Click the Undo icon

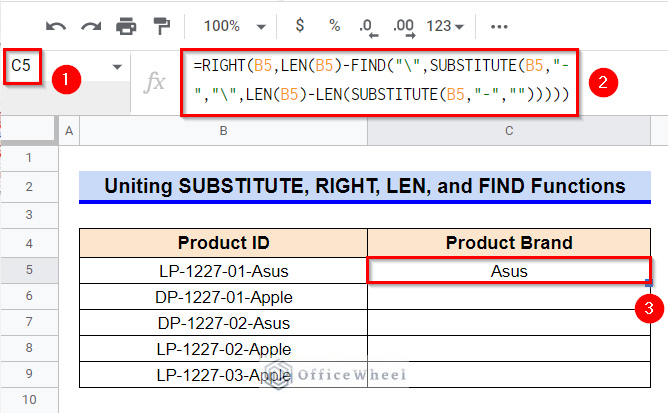(56, 26)
